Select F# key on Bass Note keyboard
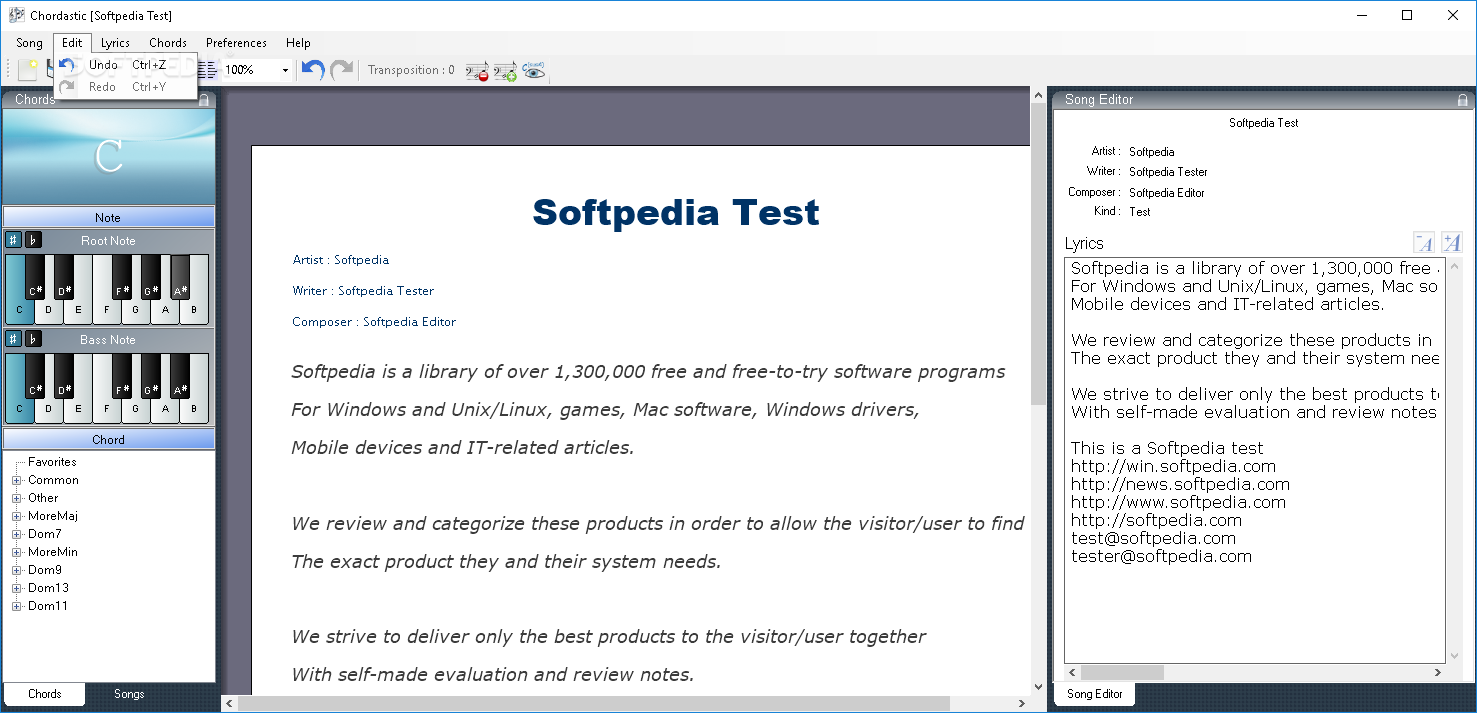Screen dimensions: 1477x713 coord(122,375)
